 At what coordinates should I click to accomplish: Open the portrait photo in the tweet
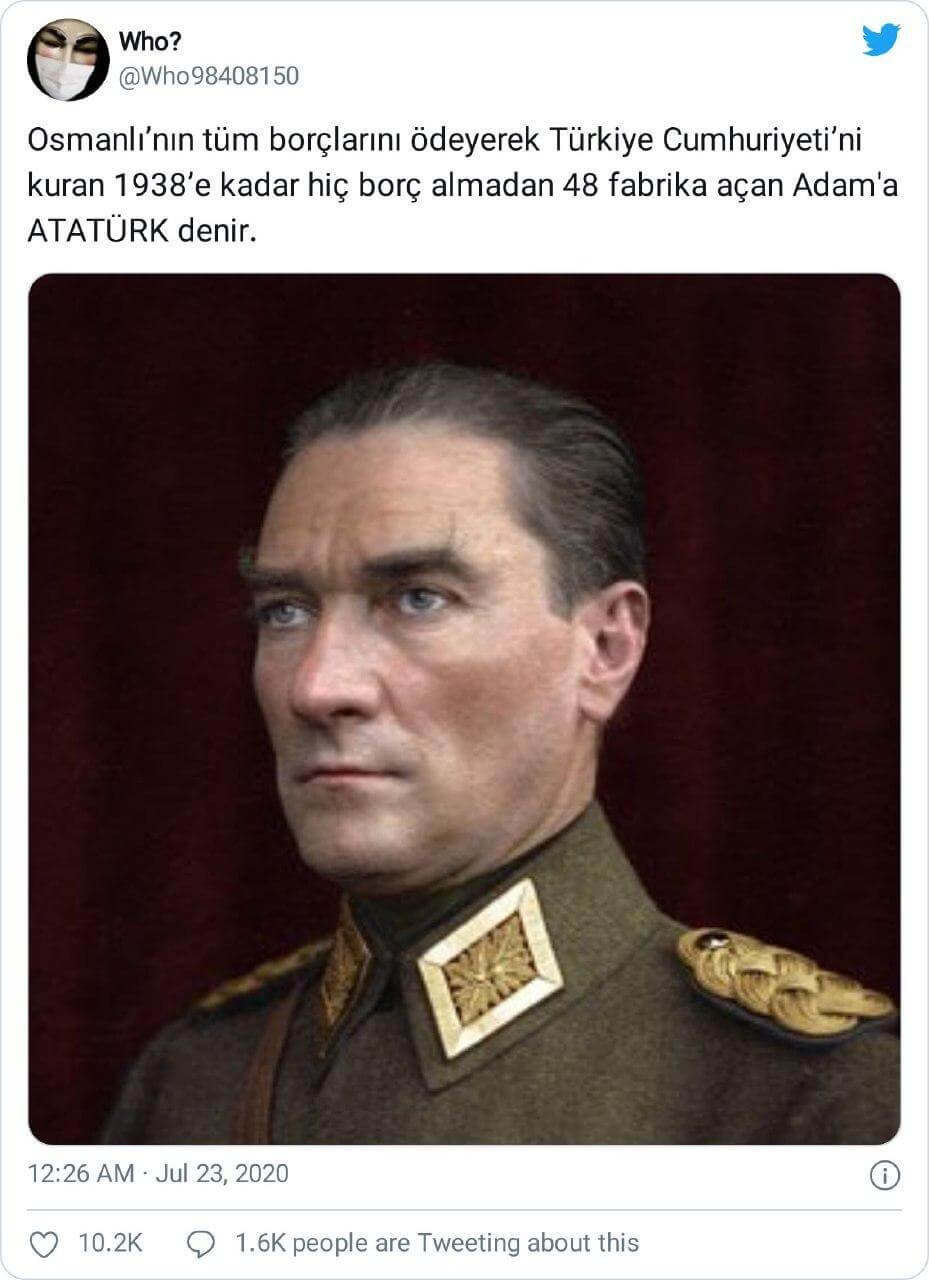click(464, 709)
